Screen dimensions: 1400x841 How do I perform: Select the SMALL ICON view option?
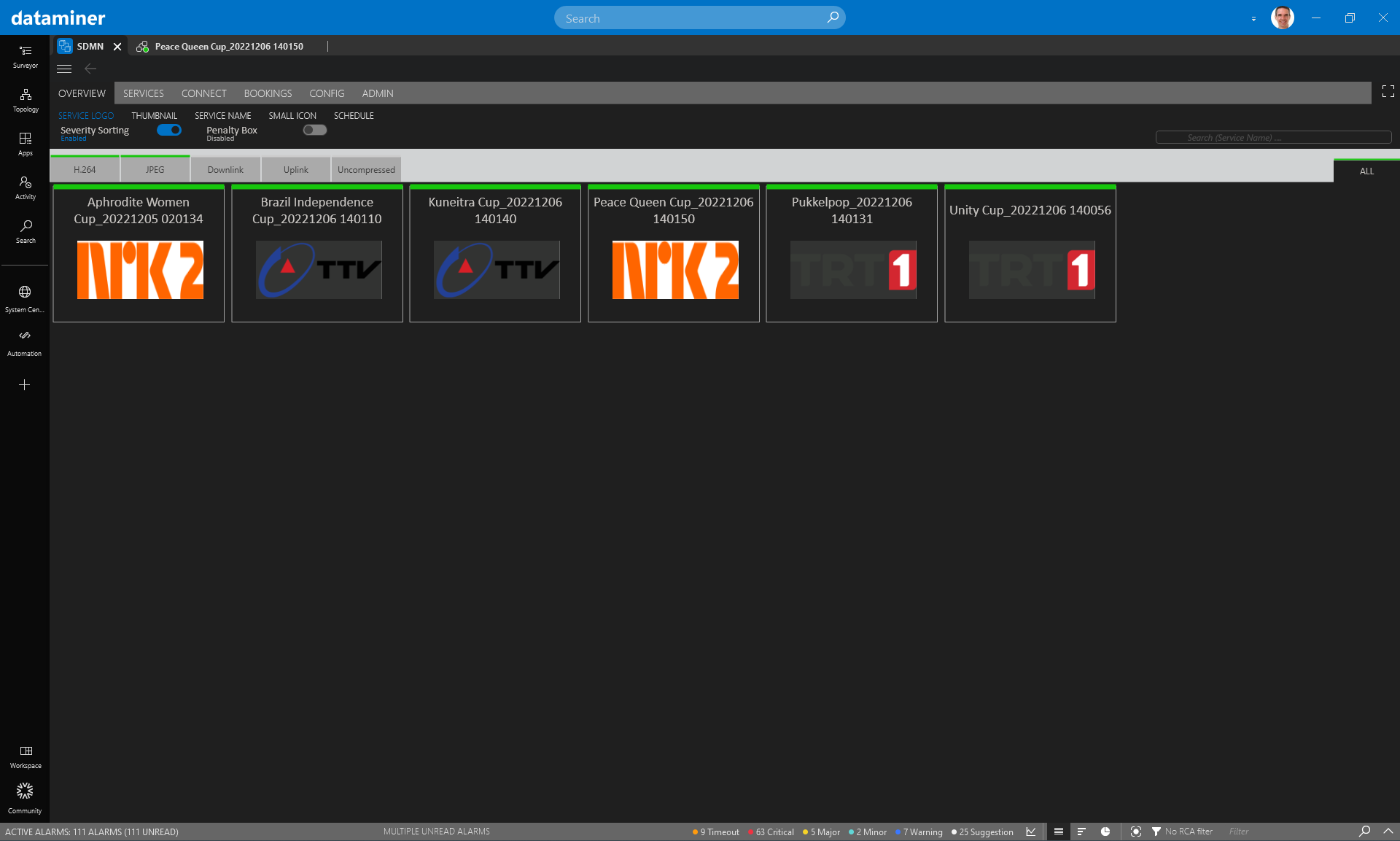pyautogui.click(x=292, y=116)
